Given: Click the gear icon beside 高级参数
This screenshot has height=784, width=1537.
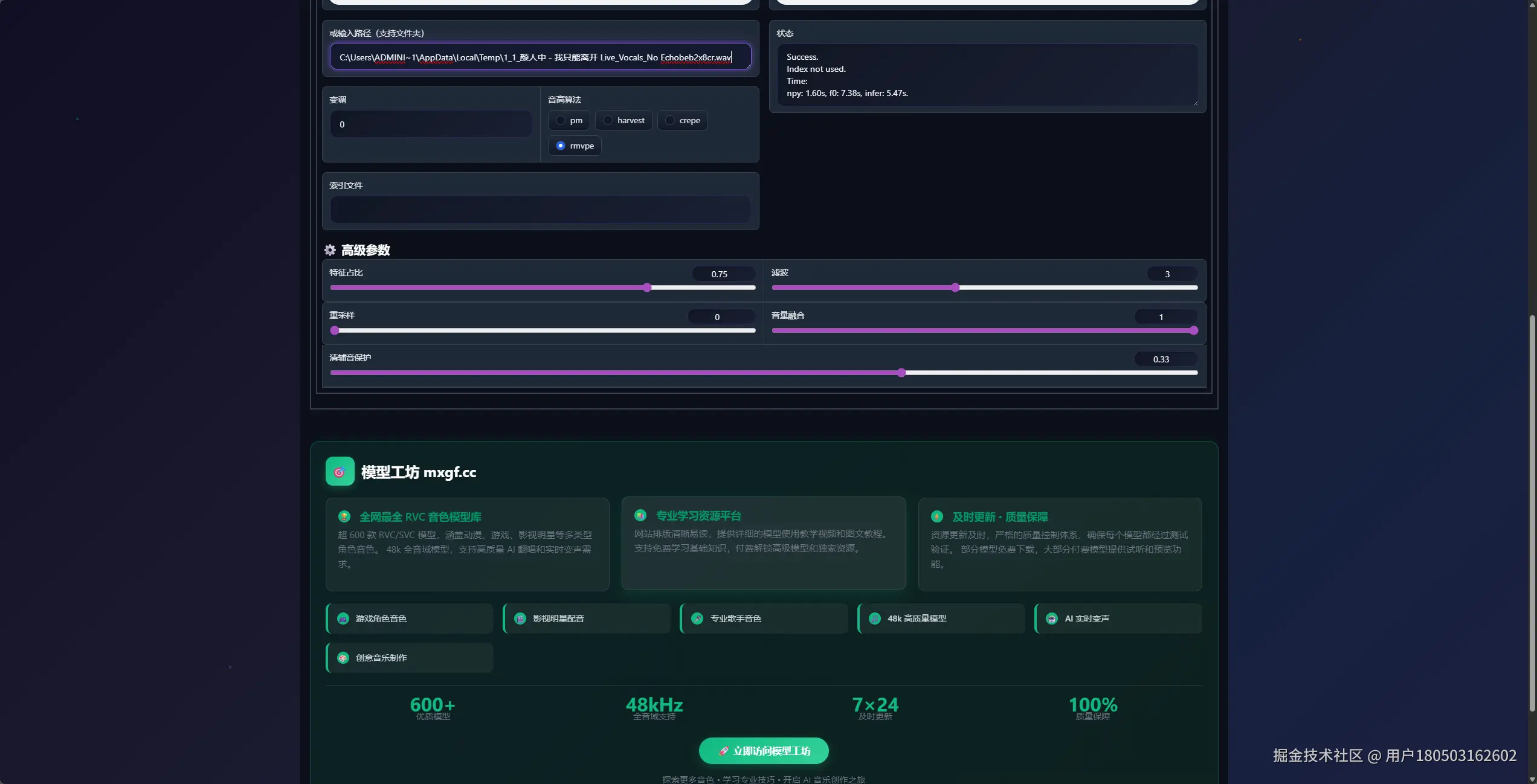Looking at the screenshot, I should [330, 250].
